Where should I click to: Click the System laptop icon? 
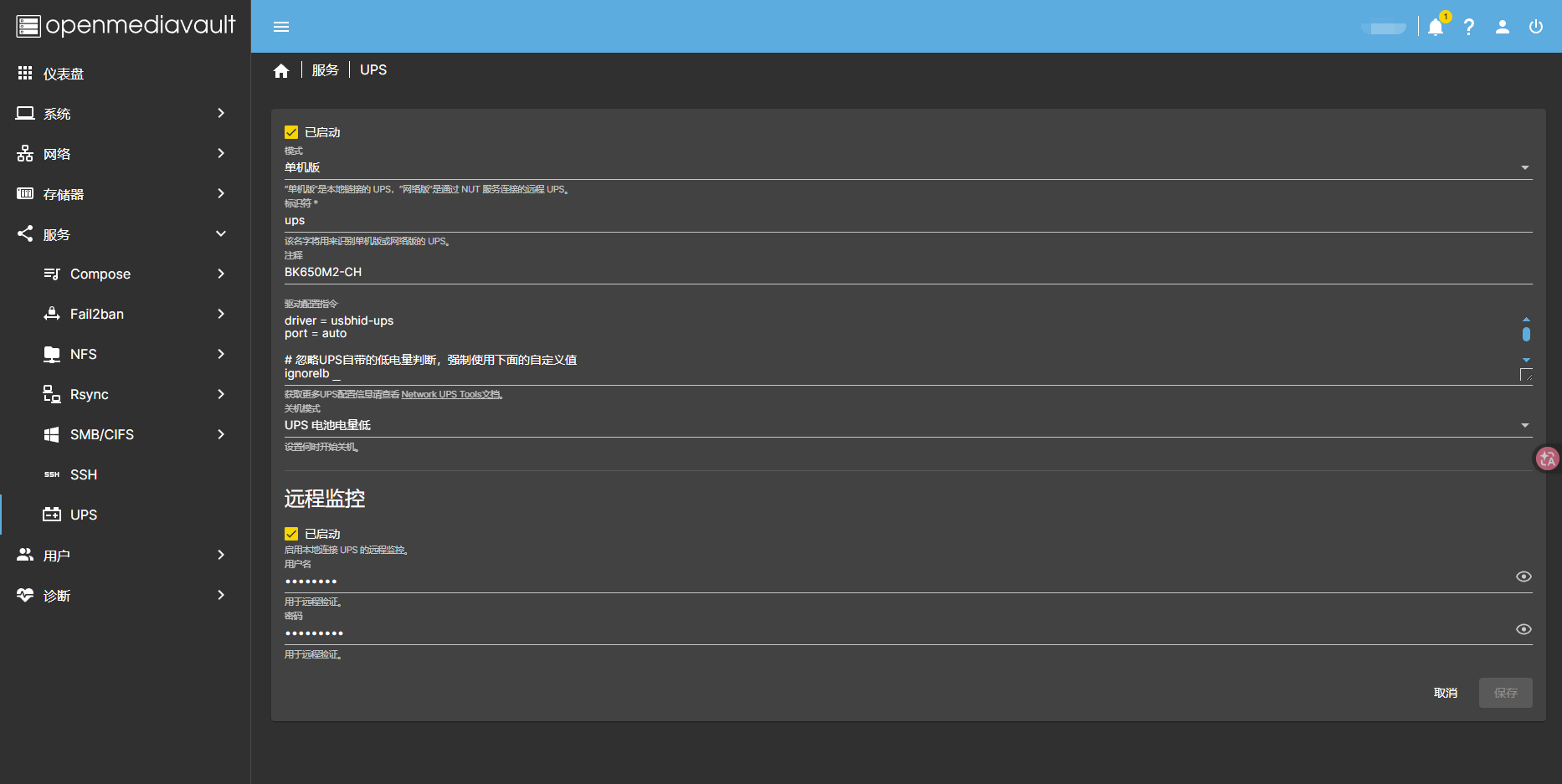coord(25,113)
